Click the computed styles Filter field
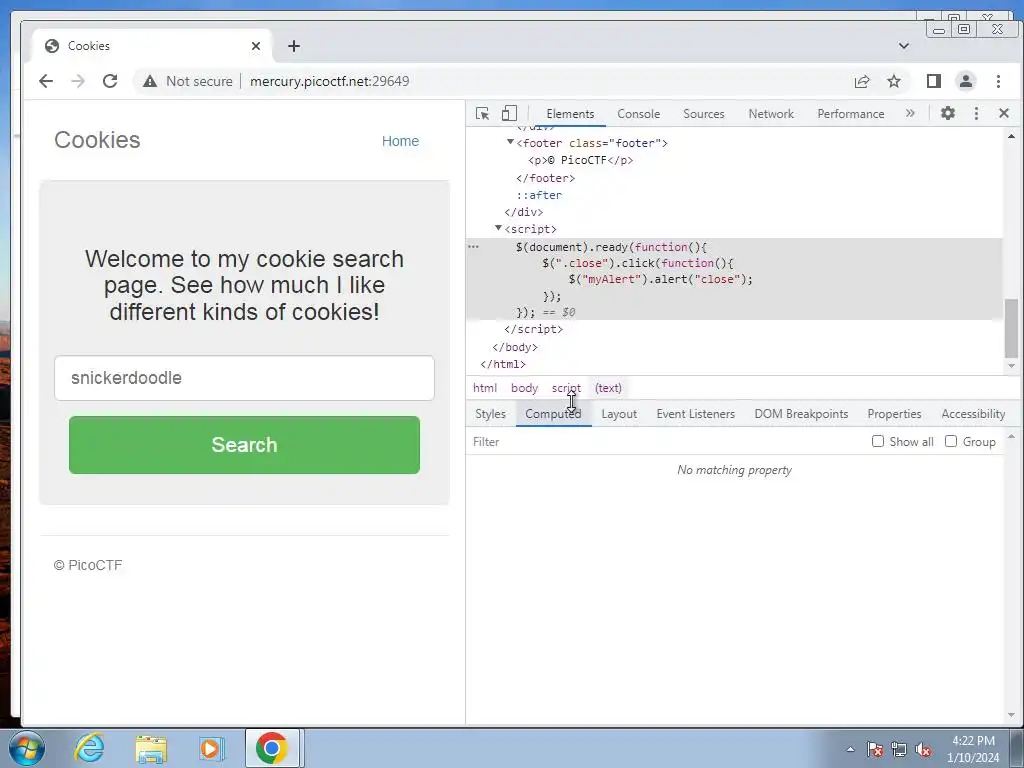 coord(666,442)
